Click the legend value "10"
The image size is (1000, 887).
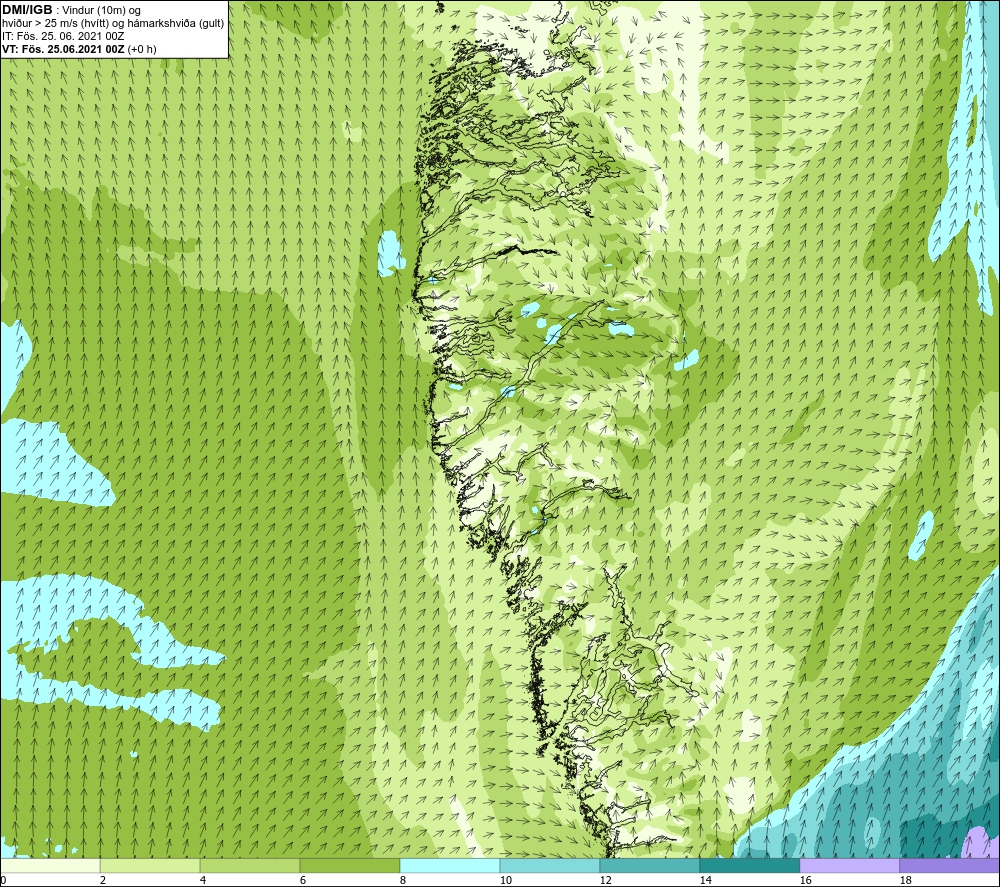(506, 881)
